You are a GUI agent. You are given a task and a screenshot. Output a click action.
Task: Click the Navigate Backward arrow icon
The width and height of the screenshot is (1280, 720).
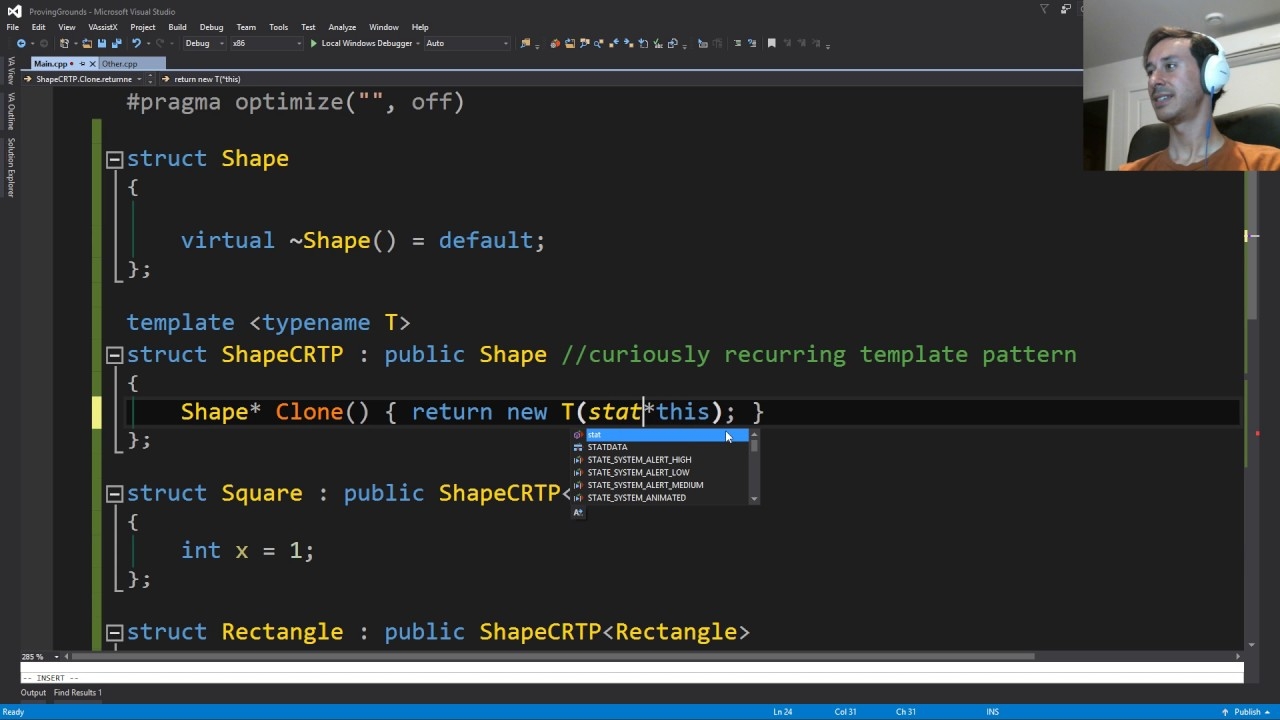pyautogui.click(x=21, y=43)
